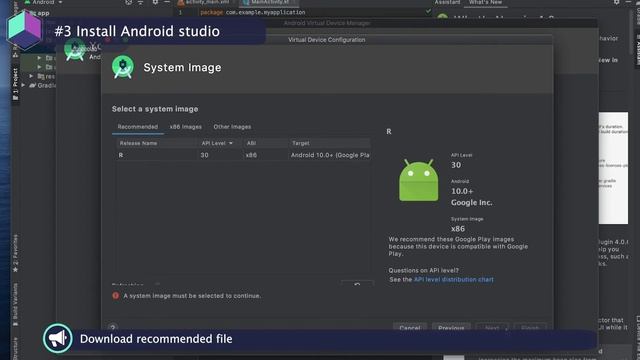Screen dimensions: 640x360
Task: Expand the res folder in the project tree
Action: click(31, 76)
